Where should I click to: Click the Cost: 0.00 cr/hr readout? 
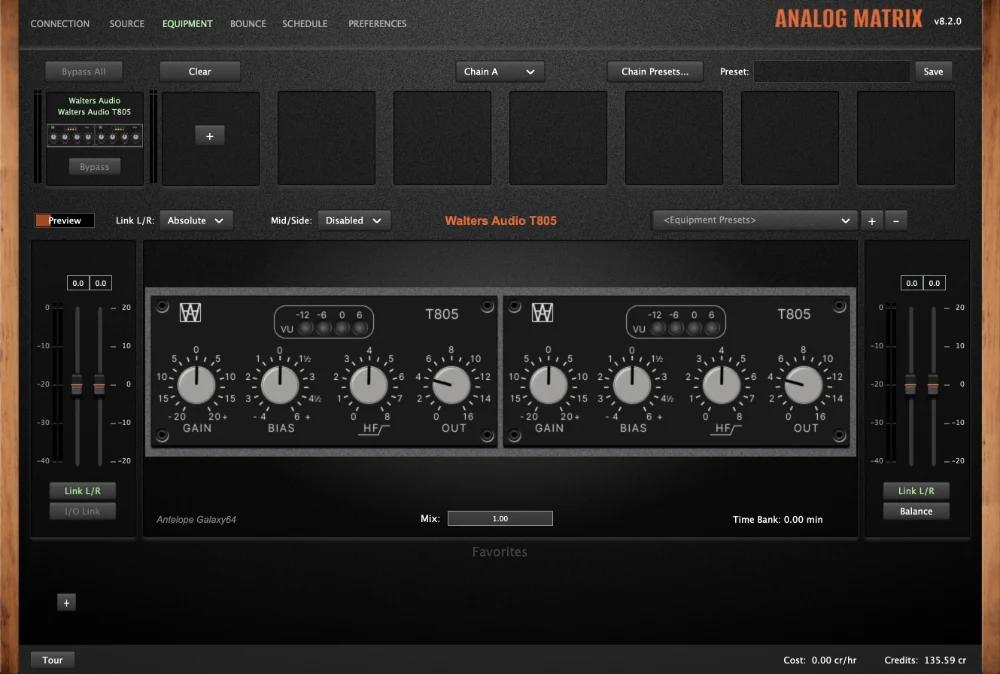pos(820,661)
